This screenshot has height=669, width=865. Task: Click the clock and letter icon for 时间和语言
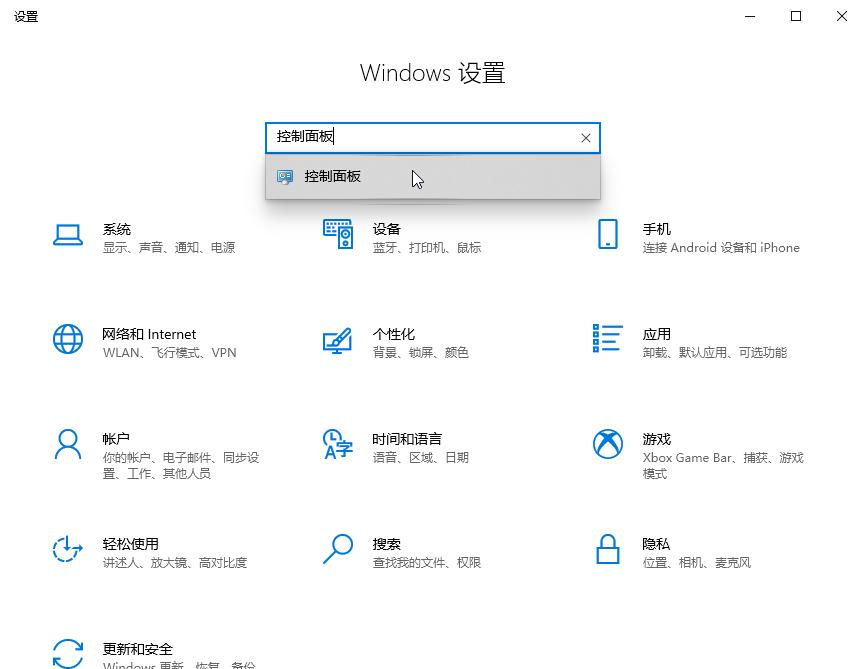click(338, 444)
